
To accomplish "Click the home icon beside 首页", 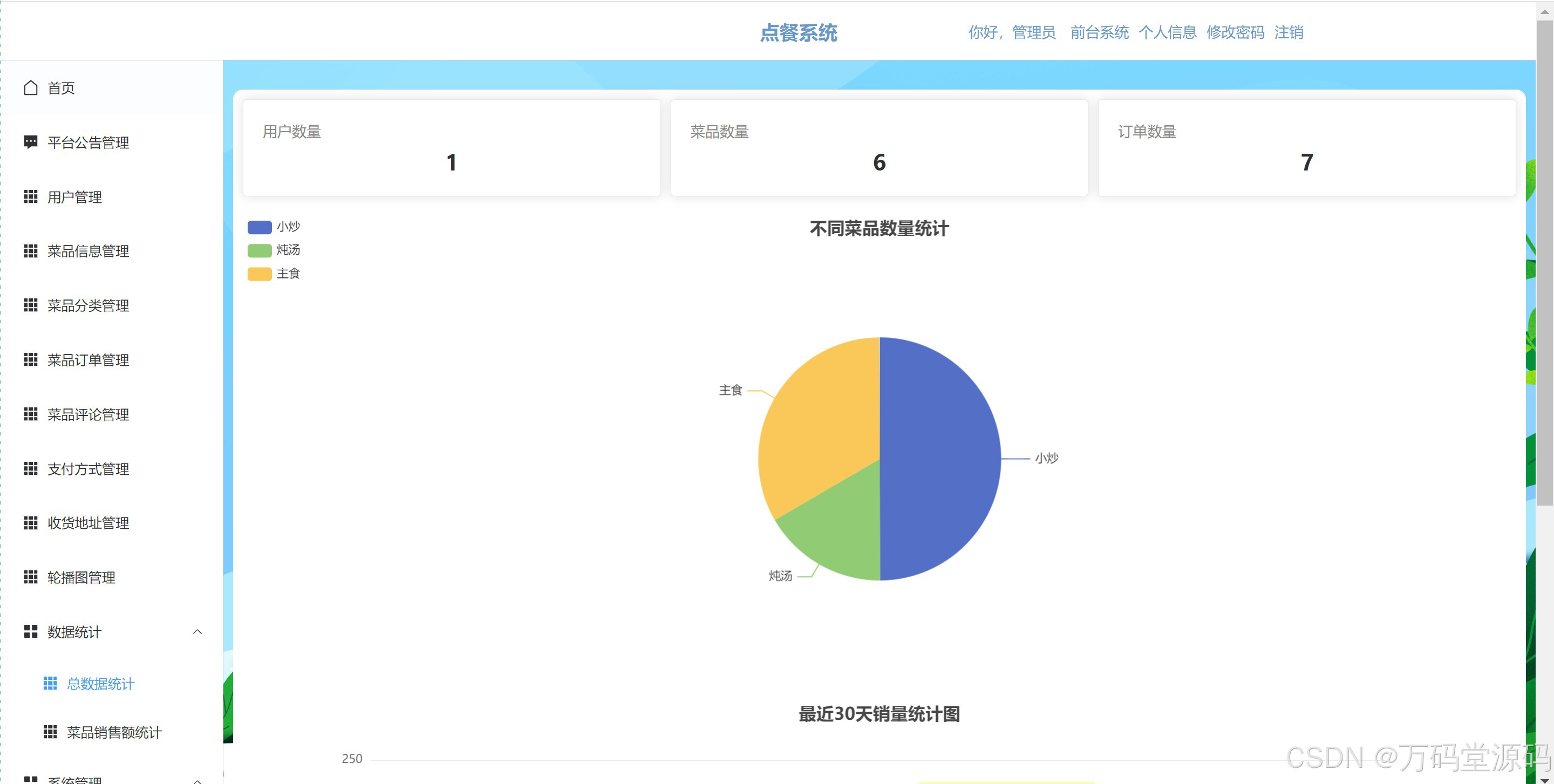I will [x=31, y=88].
